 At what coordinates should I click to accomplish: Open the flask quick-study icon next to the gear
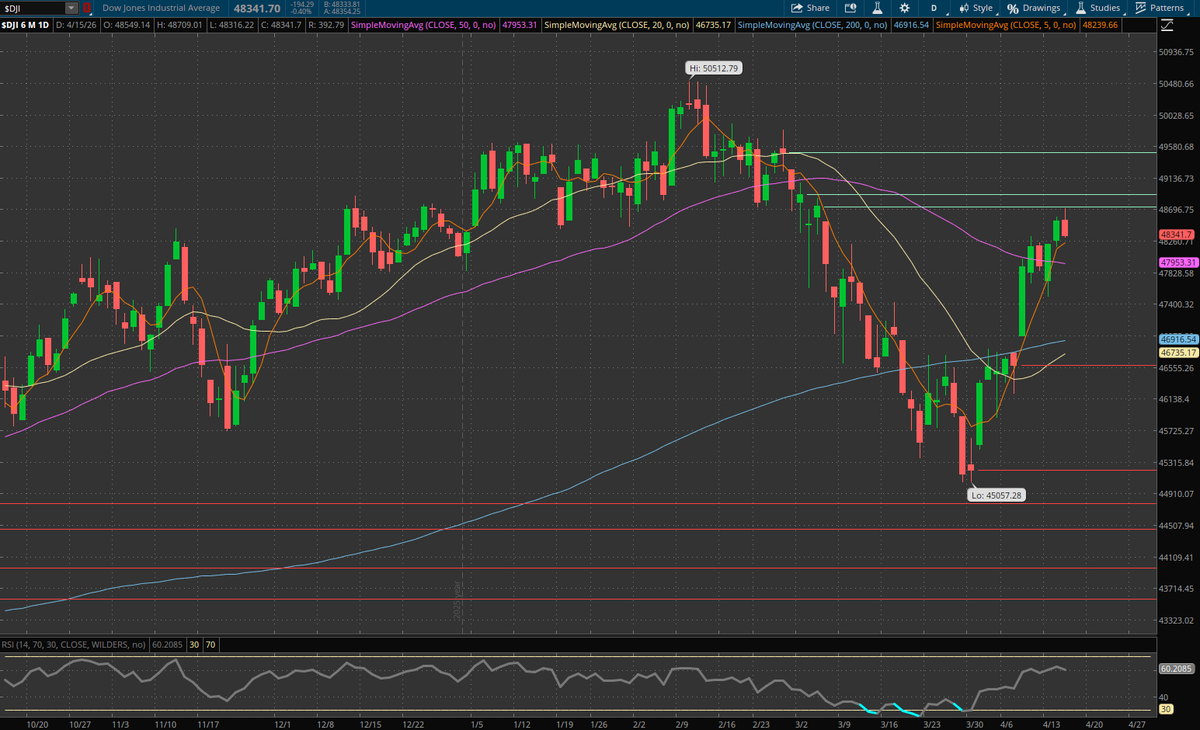coord(876,8)
